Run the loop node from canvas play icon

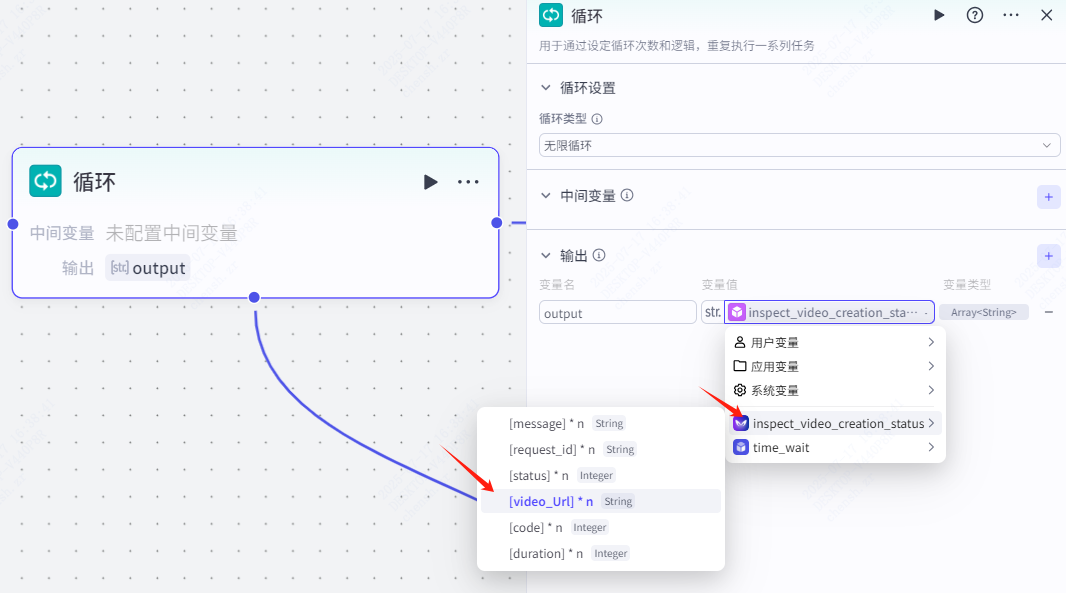[x=430, y=182]
